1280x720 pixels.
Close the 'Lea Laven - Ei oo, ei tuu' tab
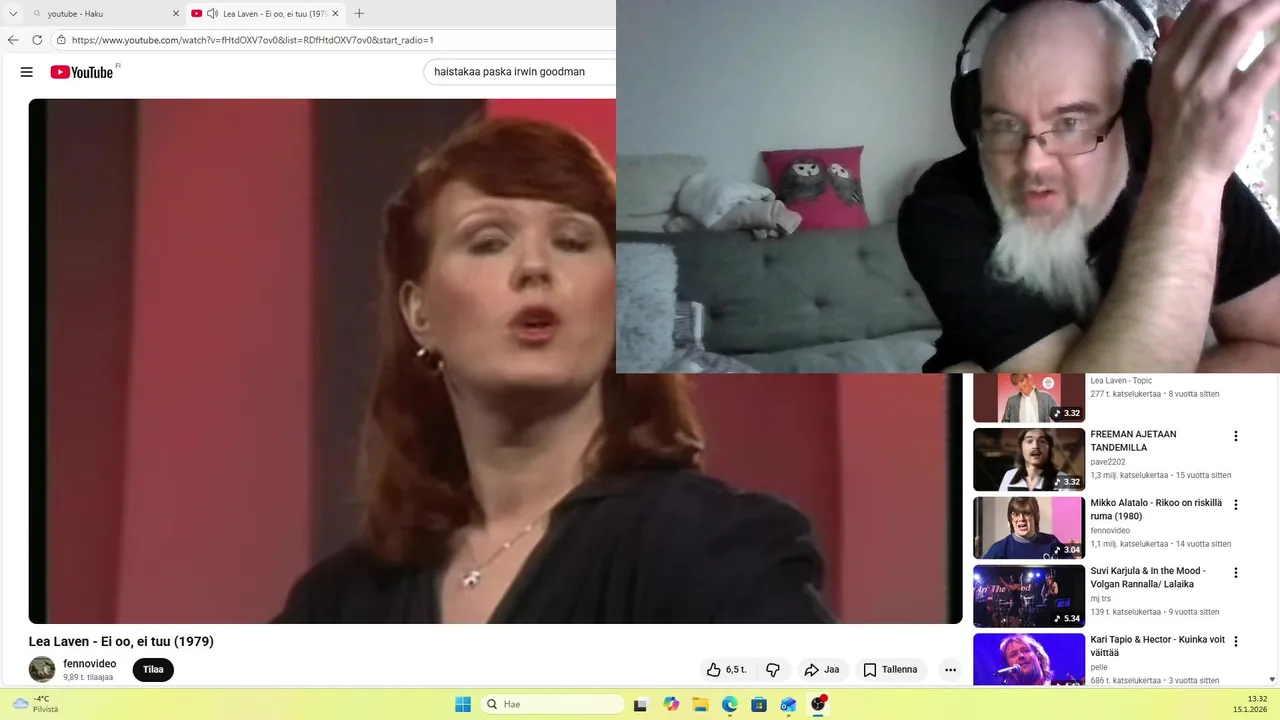[x=335, y=14]
